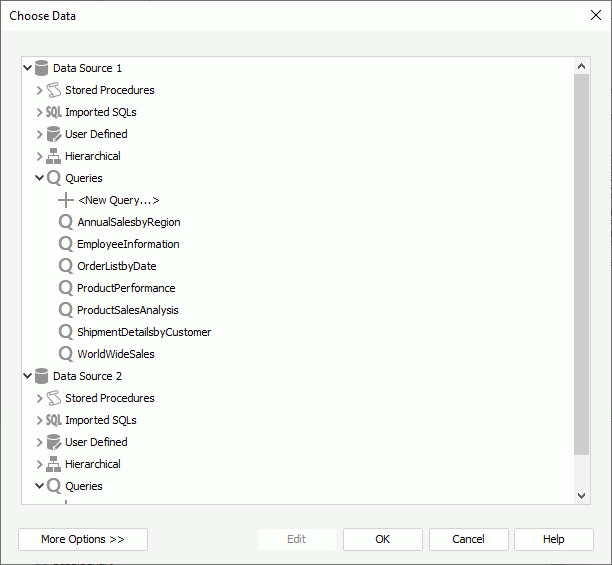The image size is (612, 565).
Task: Select the Data Source 1 label
Action: coord(87,68)
